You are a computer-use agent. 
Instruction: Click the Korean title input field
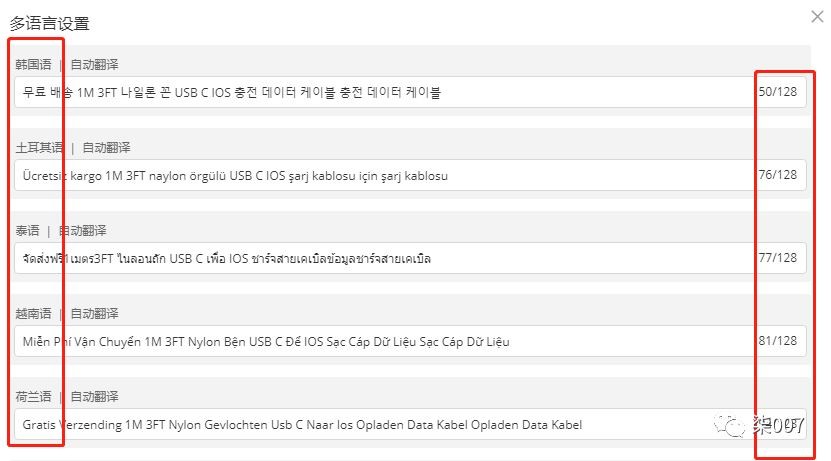pyautogui.click(x=410, y=92)
